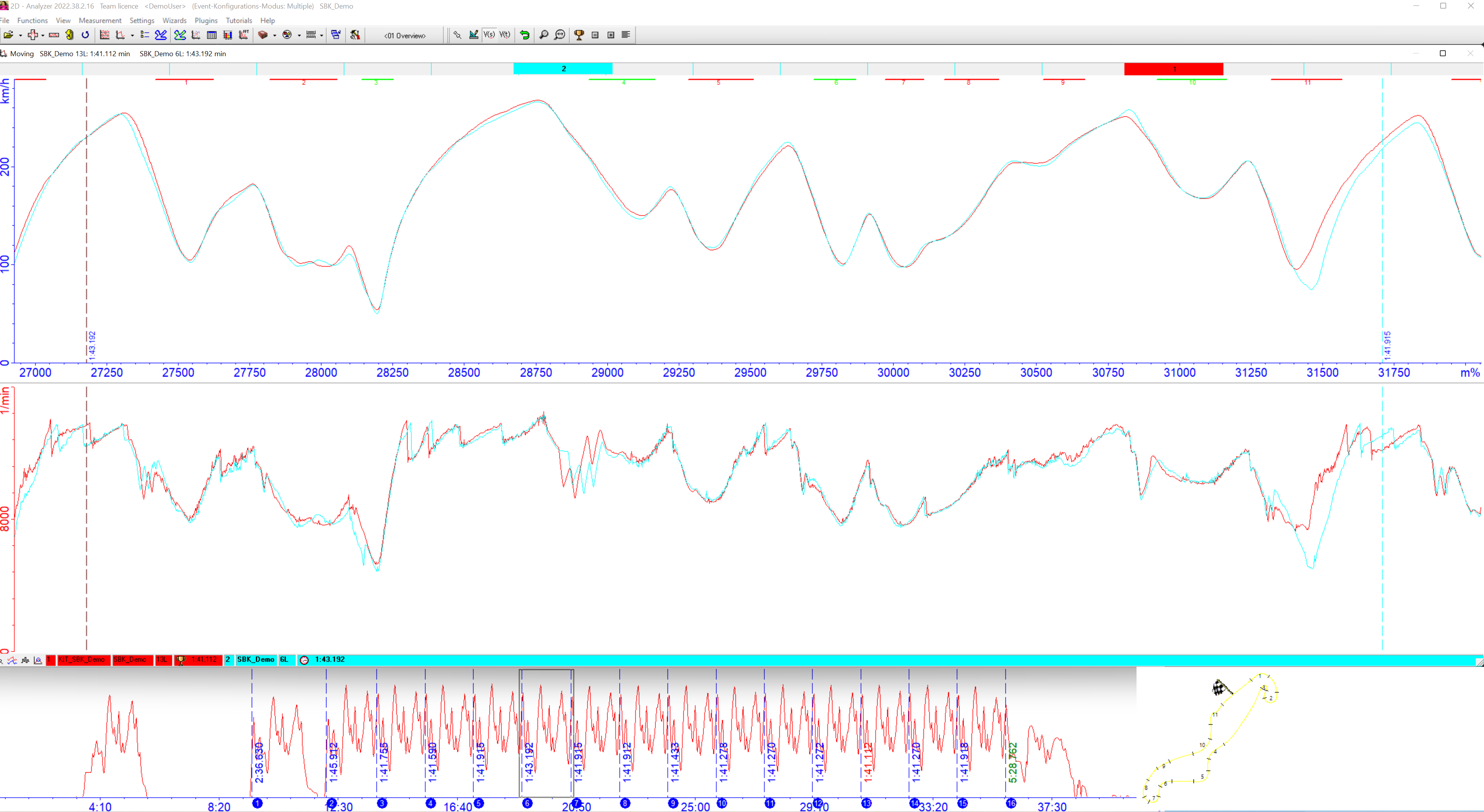
Task: Expand dropdown beside the brown logger box icon
Action: click(274, 36)
